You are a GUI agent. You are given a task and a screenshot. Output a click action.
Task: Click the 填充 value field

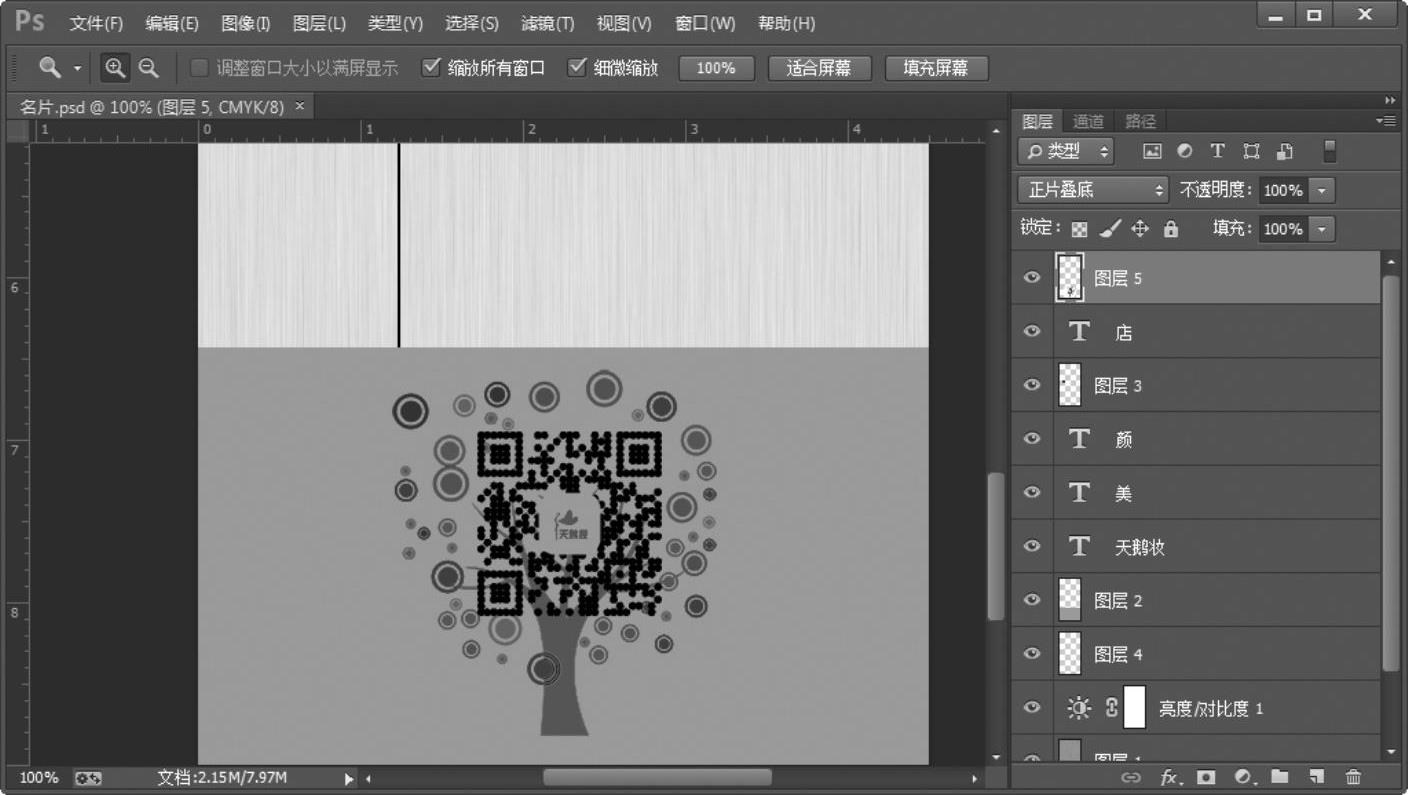click(1283, 229)
